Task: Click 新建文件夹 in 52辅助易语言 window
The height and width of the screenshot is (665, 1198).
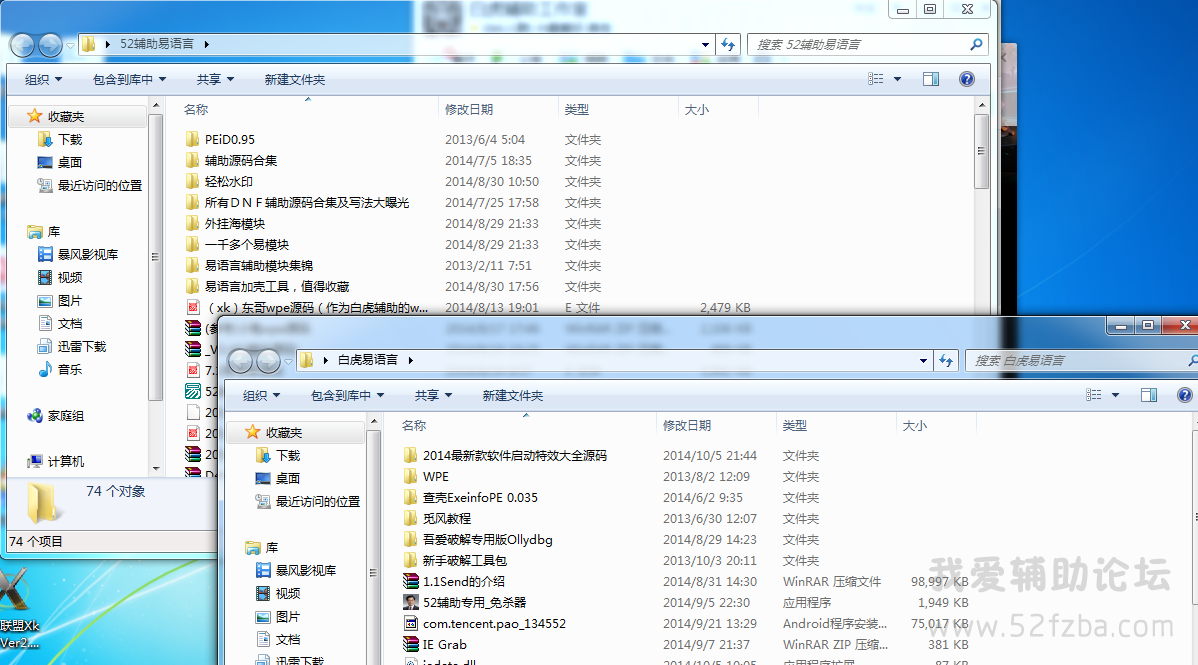Action: click(x=294, y=79)
